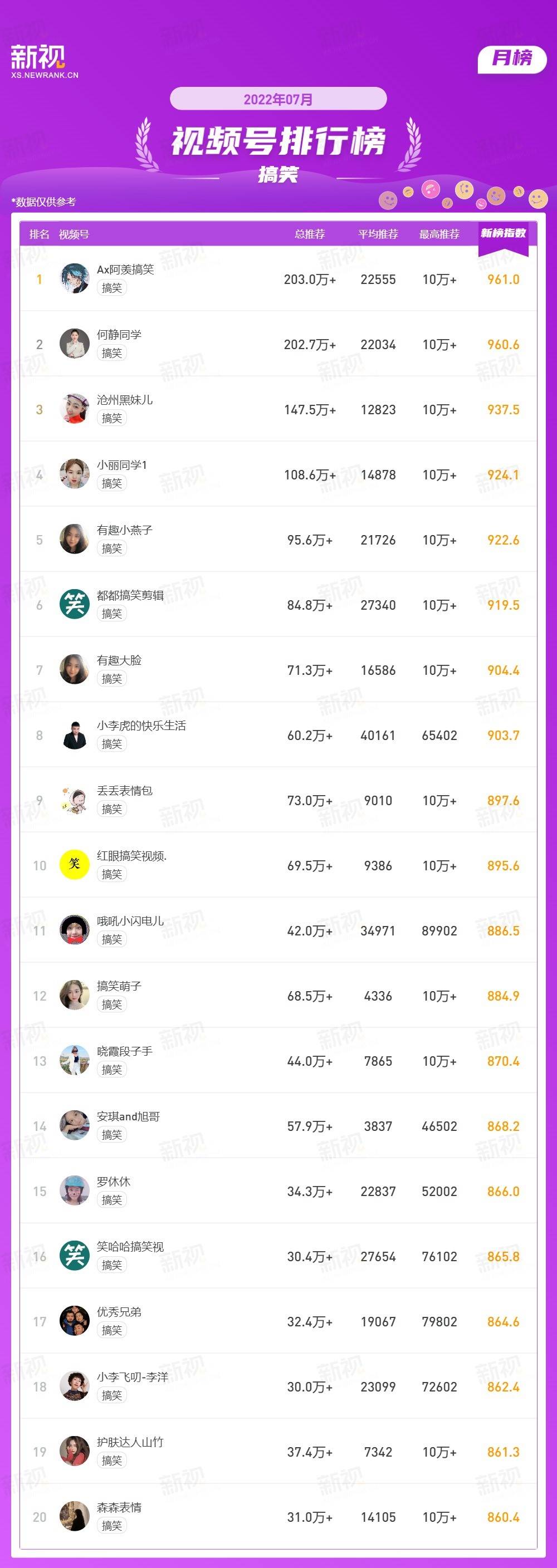Image resolution: width=557 pixels, height=1568 pixels.
Task: Click index score 961.0 of rank one
Action: [x=504, y=280]
